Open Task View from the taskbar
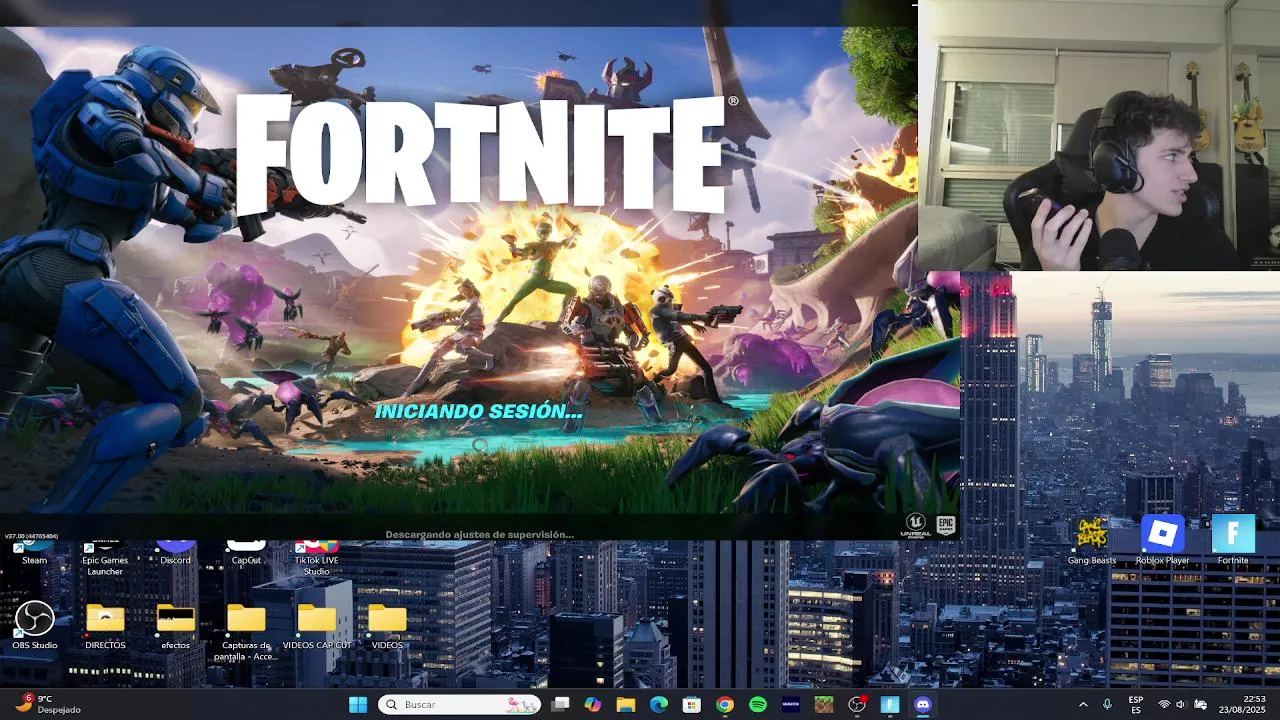Image resolution: width=1280 pixels, height=720 pixels. point(561,704)
